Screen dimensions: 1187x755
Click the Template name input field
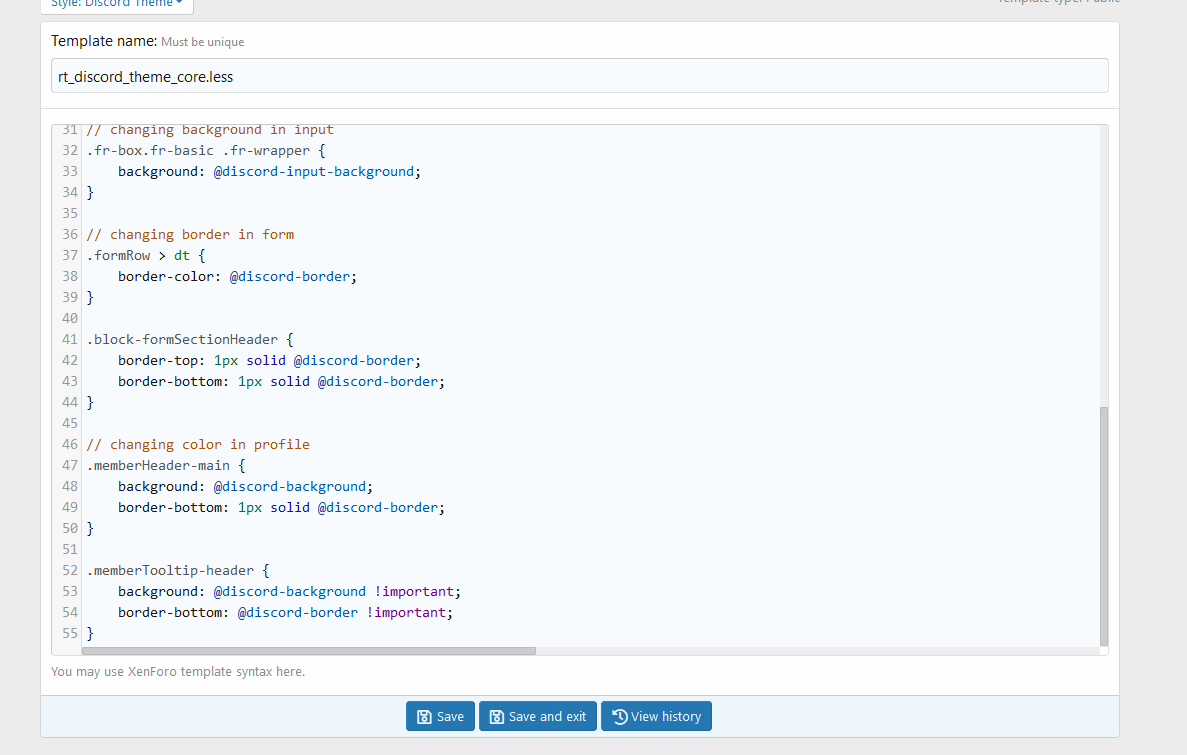tap(579, 76)
